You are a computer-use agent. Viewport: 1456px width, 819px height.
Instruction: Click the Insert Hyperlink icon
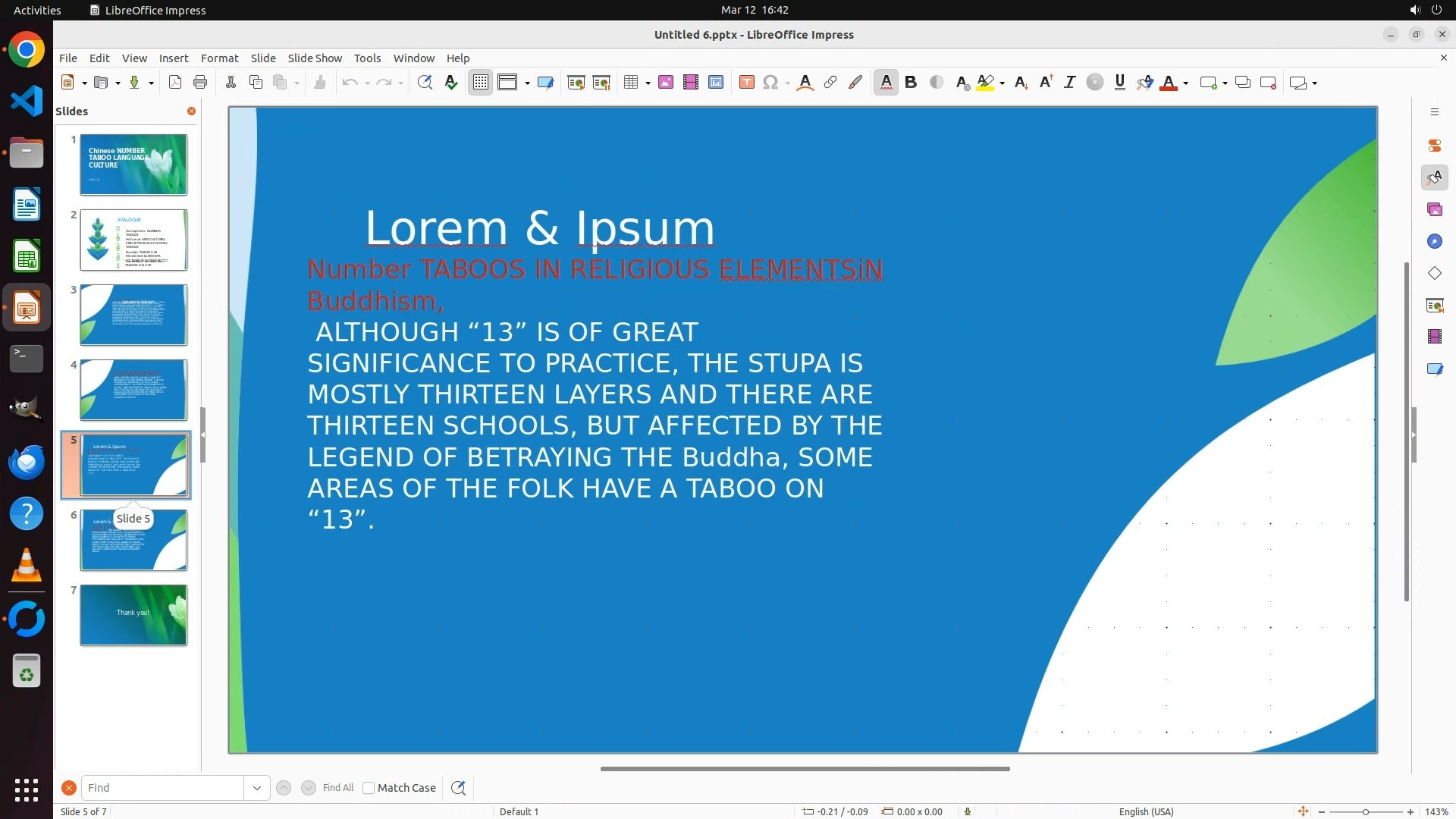point(830,83)
